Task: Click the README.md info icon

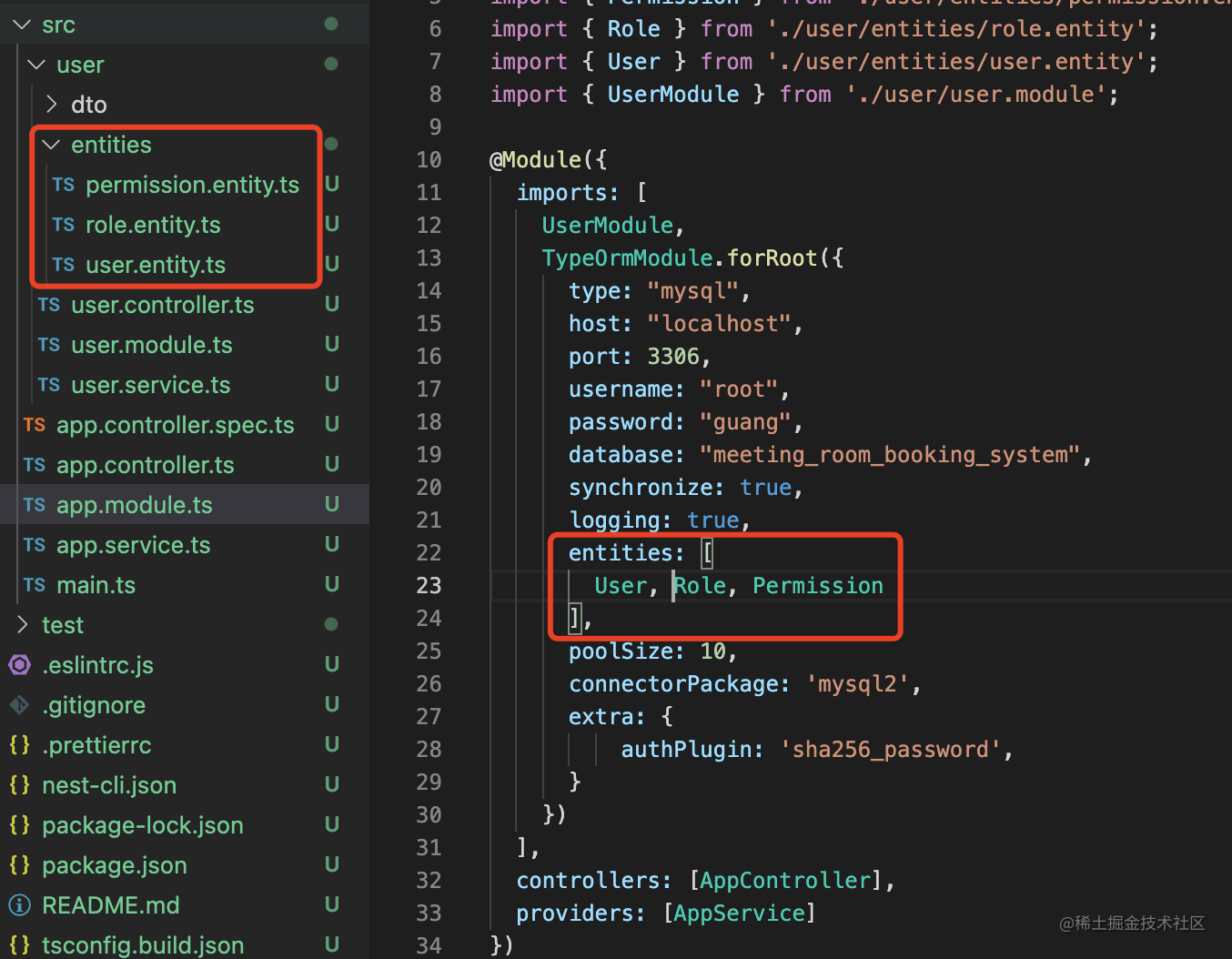Action: click(x=20, y=905)
